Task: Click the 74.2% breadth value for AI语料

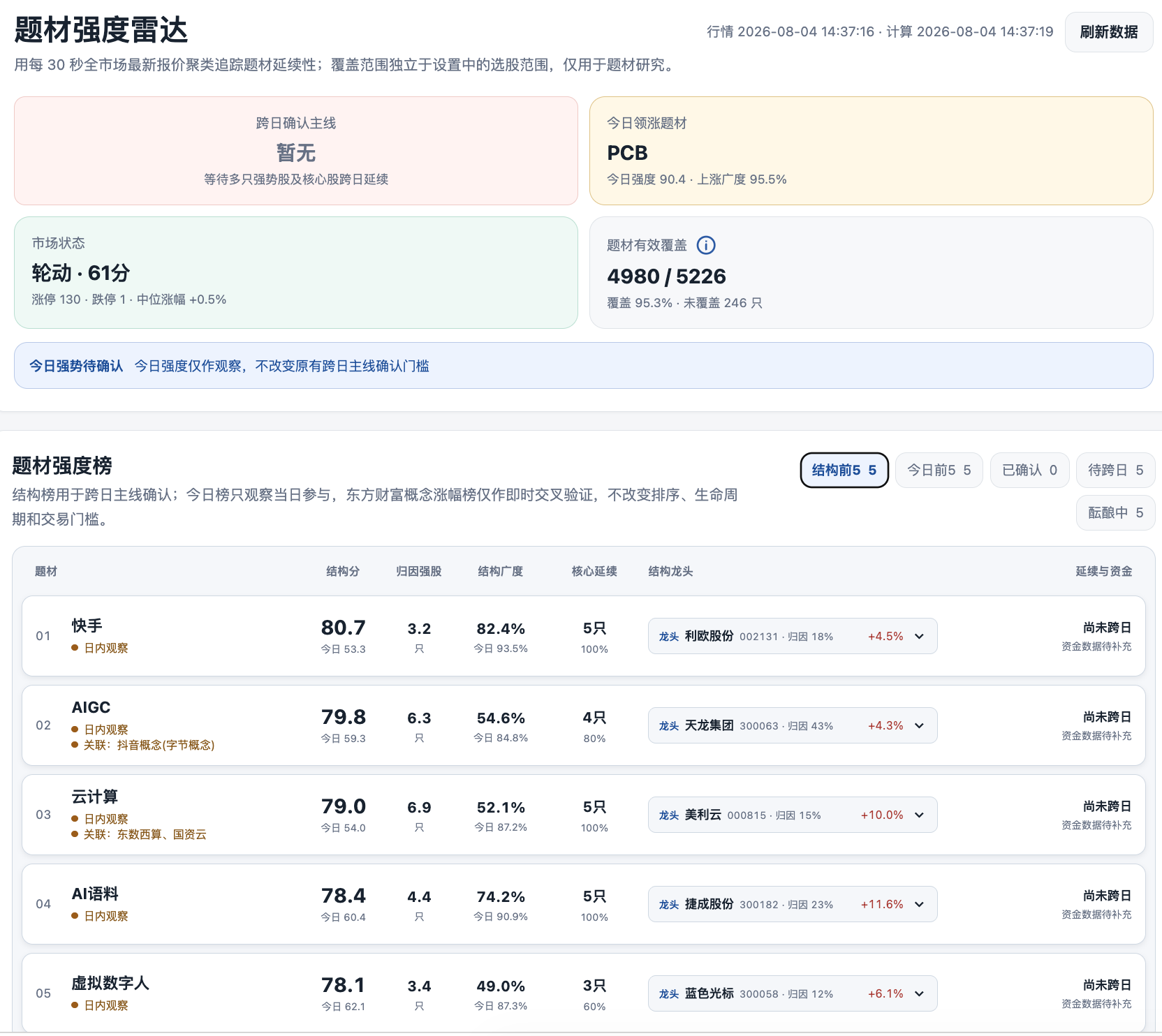Action: (x=501, y=897)
